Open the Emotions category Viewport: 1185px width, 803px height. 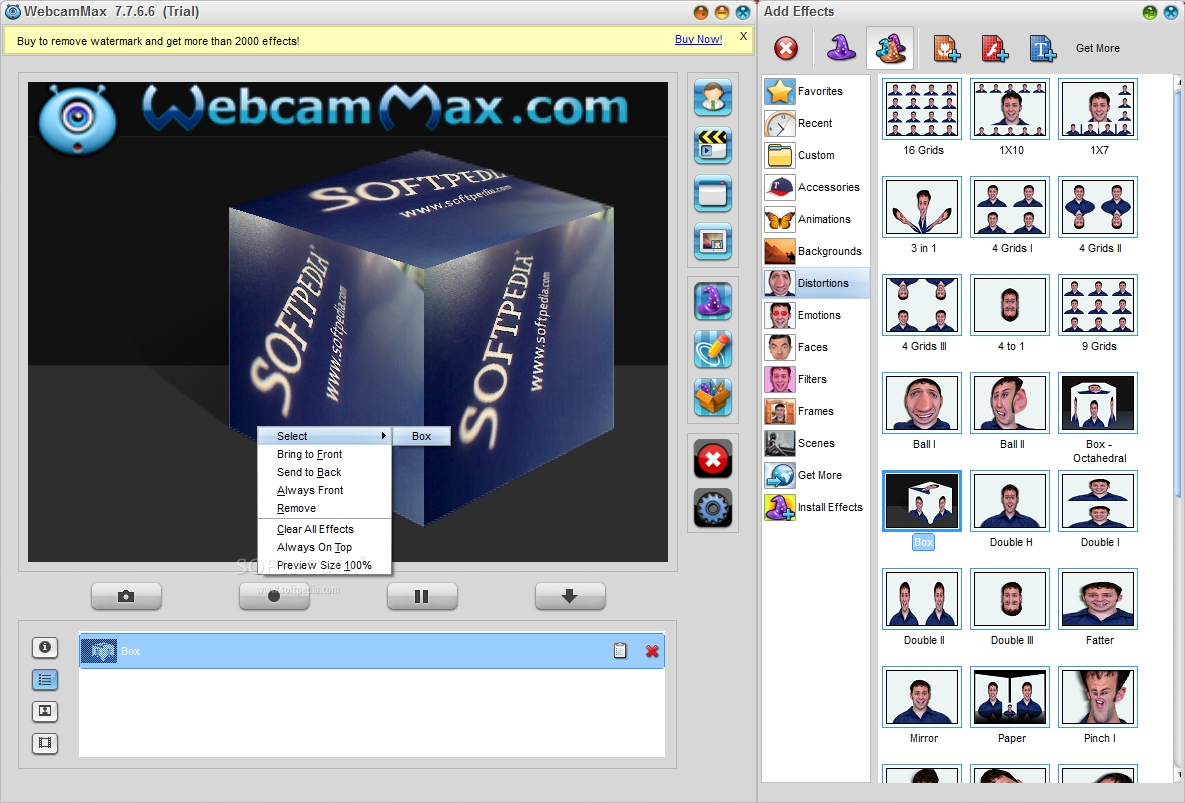pos(816,315)
